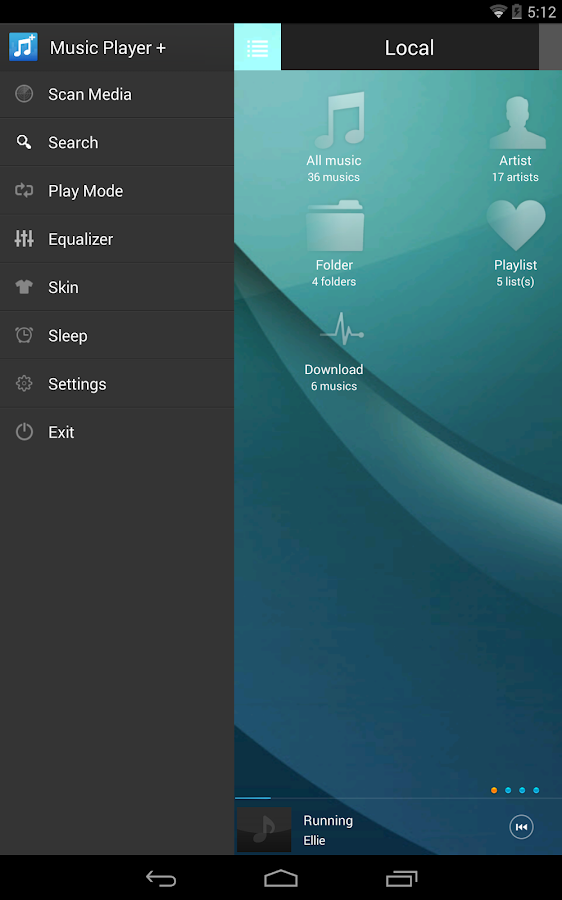Click the magnifying glass search icon
The image size is (562, 900).
[24, 142]
